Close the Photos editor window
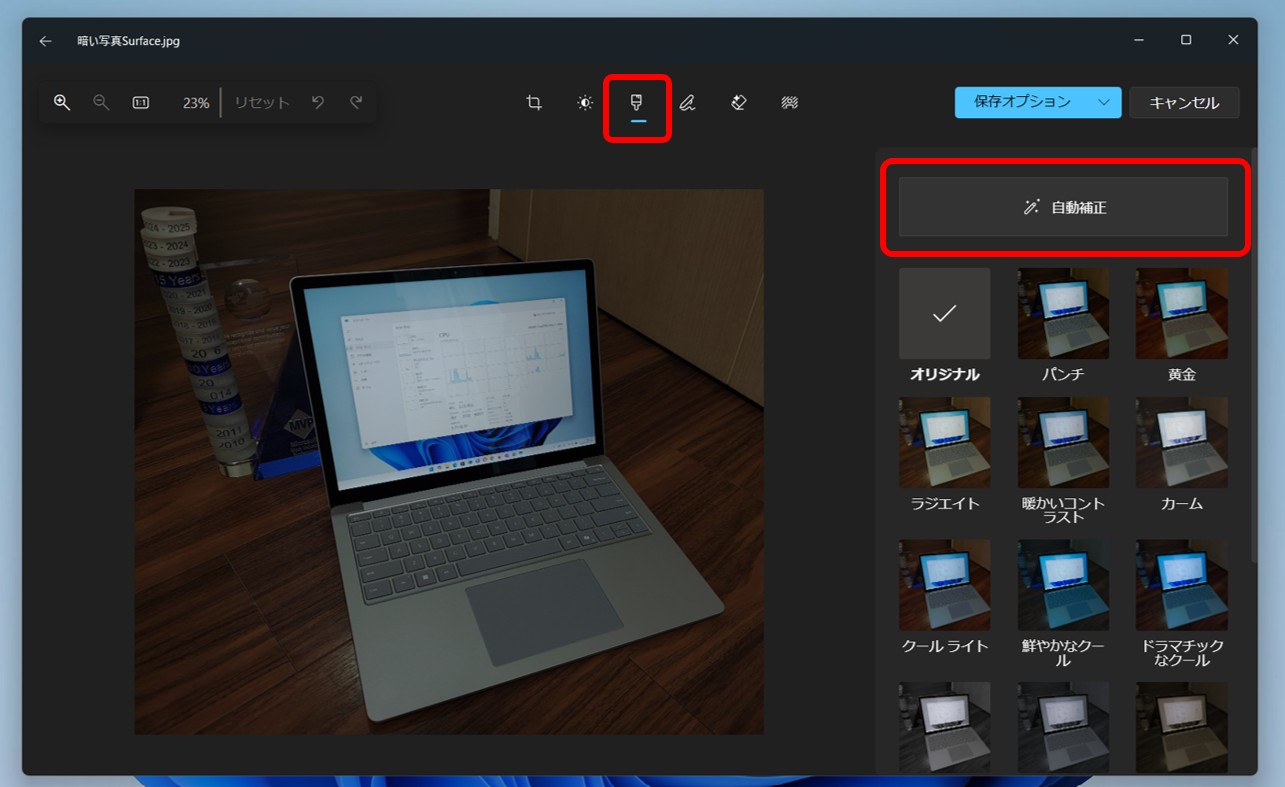 [x=1233, y=40]
